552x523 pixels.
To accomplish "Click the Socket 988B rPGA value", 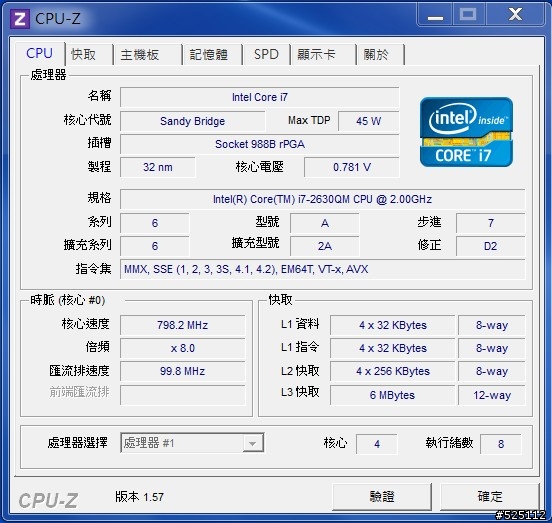I will click(x=260, y=144).
